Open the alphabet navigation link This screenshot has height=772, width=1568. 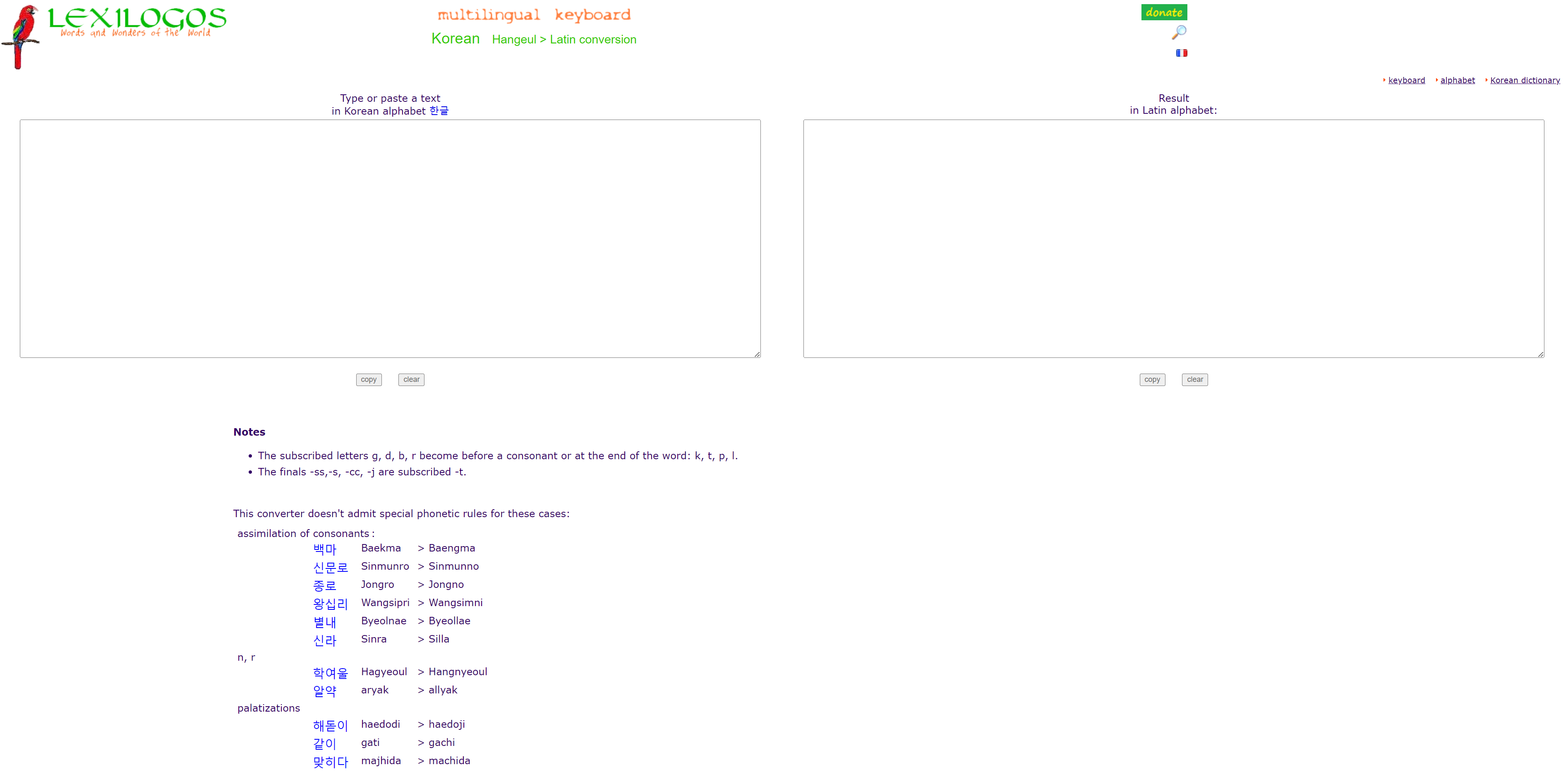click(1457, 80)
